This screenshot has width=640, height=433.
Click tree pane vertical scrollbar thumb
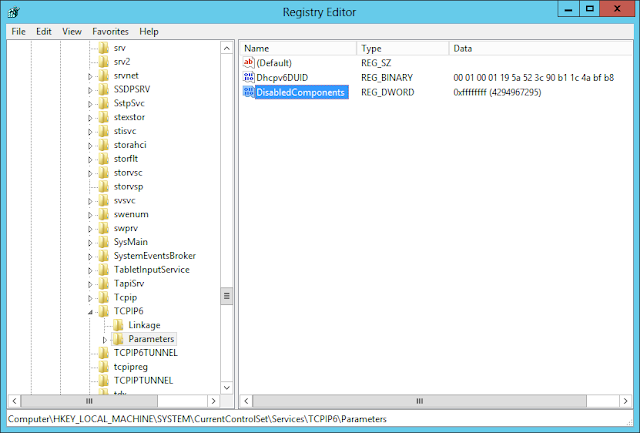(x=227, y=296)
